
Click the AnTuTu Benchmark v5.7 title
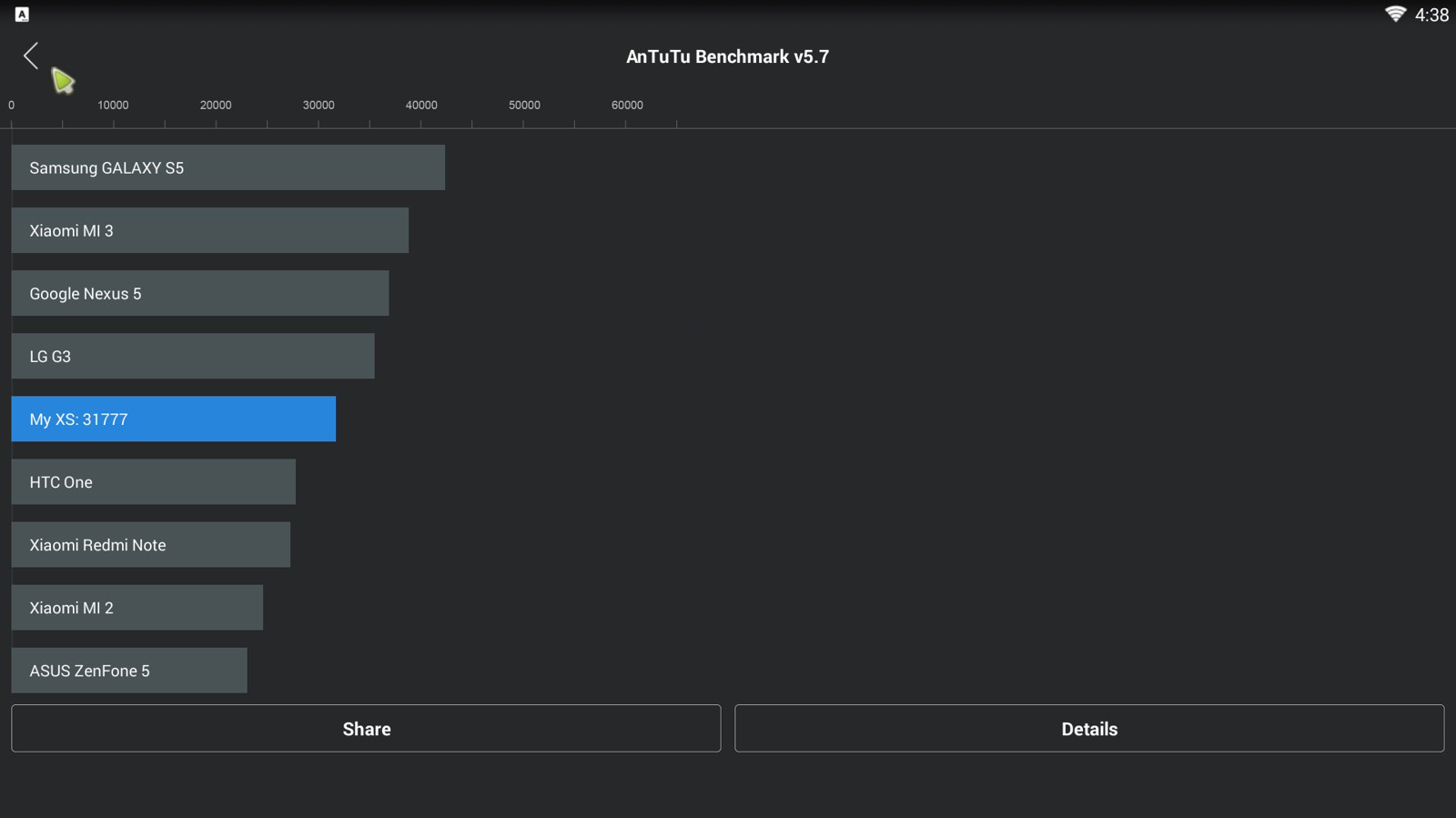coord(727,56)
